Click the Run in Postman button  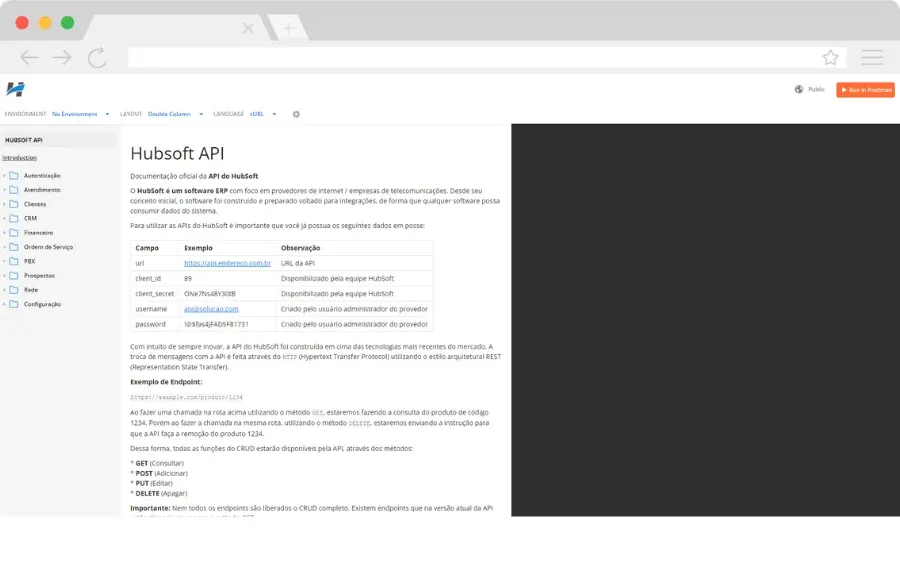click(x=865, y=90)
